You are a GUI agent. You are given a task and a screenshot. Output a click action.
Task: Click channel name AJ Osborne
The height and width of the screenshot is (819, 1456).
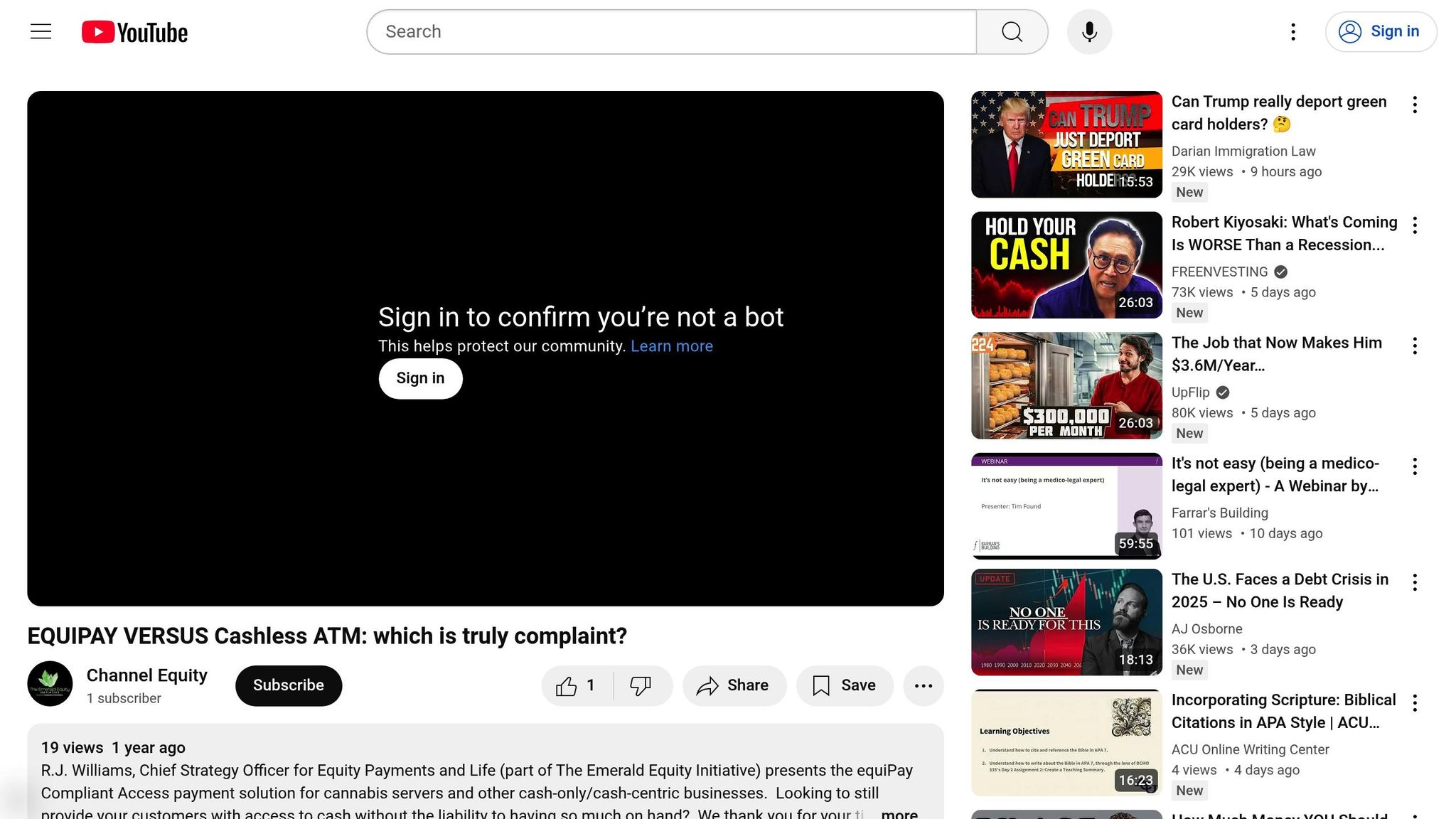(x=1206, y=629)
